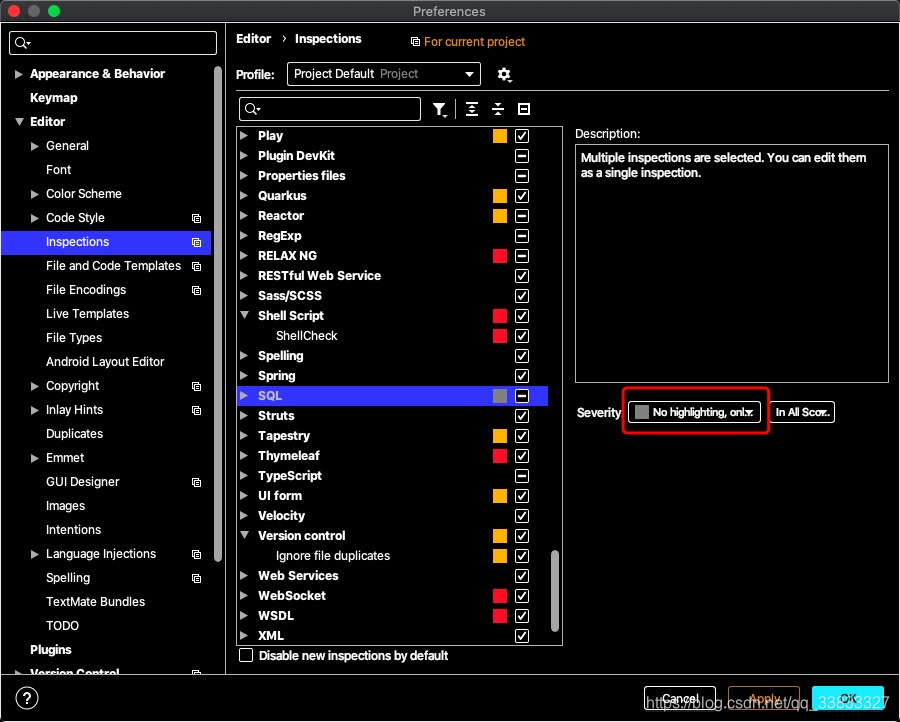
Task: Uncheck Ignore file duplicates inspection
Action: pos(522,556)
